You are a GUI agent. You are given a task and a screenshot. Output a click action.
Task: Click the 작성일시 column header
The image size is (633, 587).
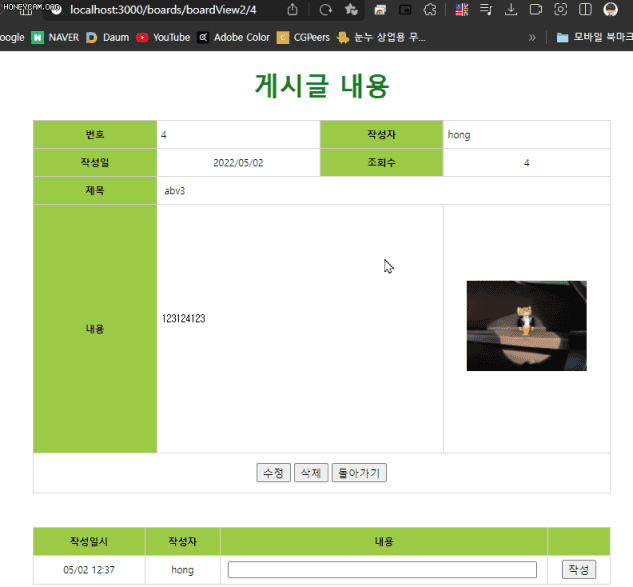[89, 541]
